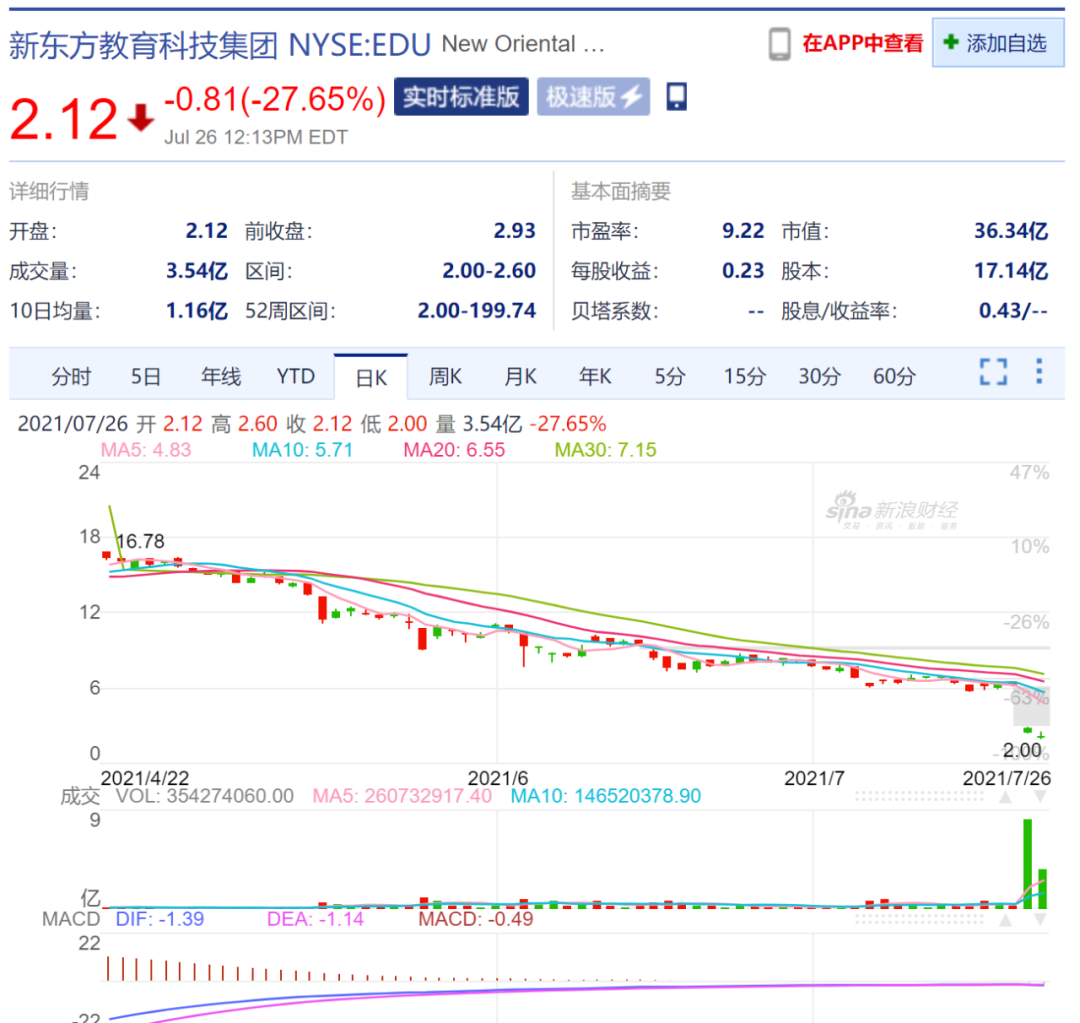
Task: Select the 日K candlestick tab
Action: (x=371, y=378)
